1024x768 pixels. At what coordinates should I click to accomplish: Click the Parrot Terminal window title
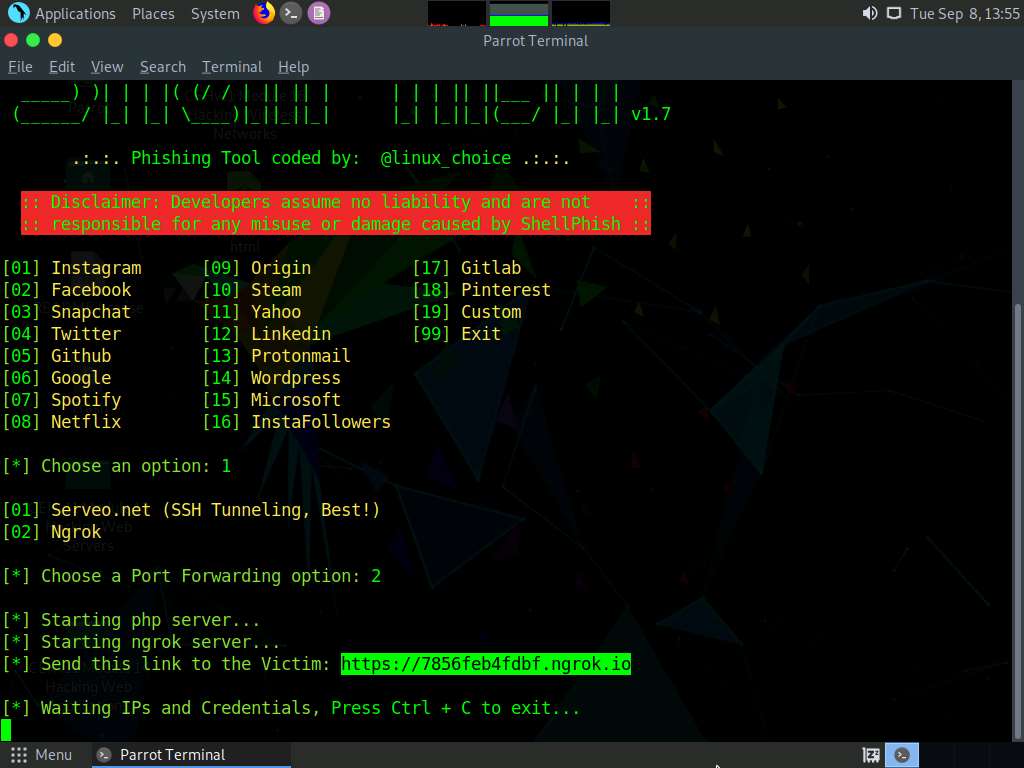[536, 40]
